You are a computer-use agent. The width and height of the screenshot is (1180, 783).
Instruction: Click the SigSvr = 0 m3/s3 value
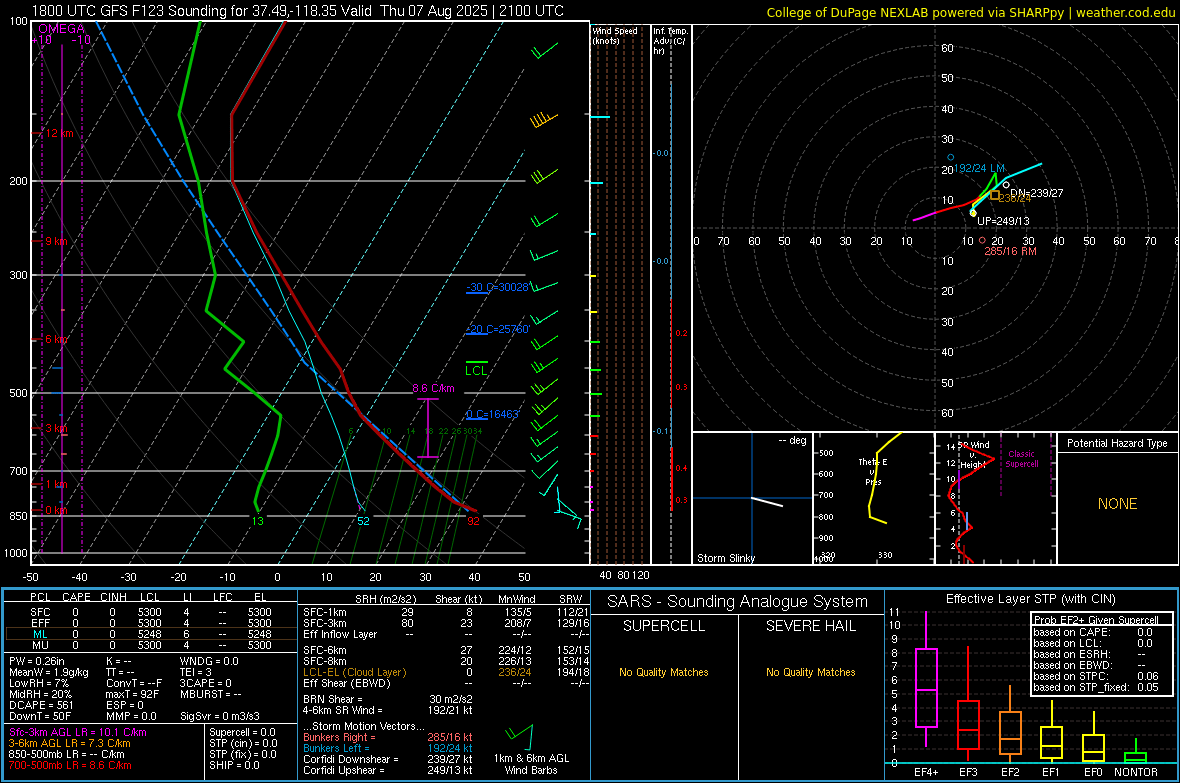point(220,717)
